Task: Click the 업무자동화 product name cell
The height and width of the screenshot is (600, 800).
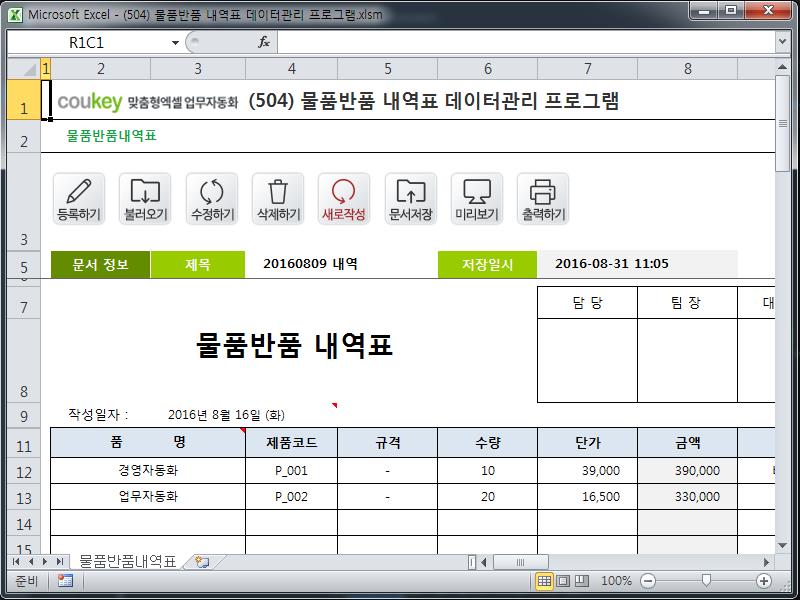Action: pos(148,496)
